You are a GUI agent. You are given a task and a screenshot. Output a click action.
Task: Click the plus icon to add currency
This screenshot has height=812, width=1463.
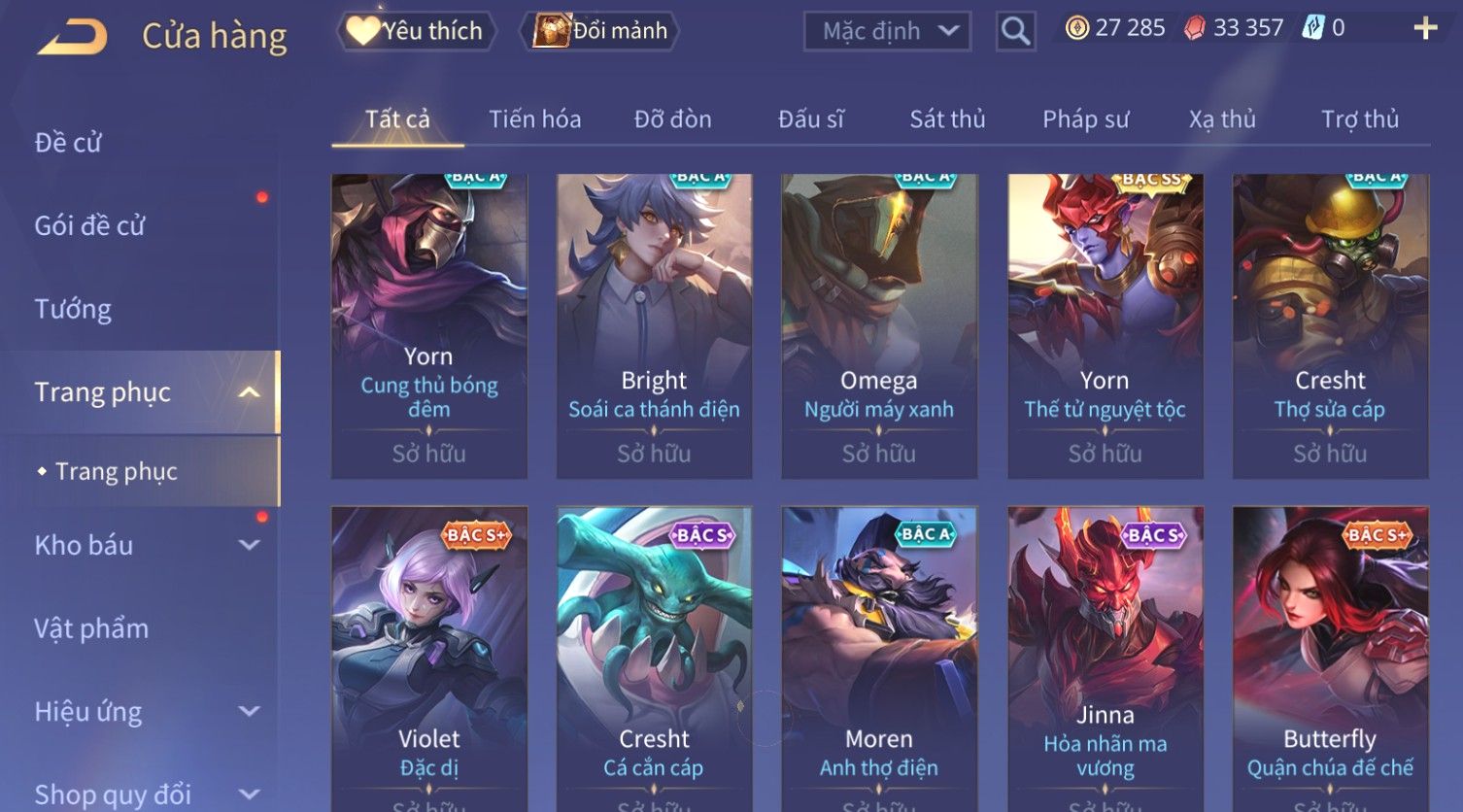[1425, 28]
